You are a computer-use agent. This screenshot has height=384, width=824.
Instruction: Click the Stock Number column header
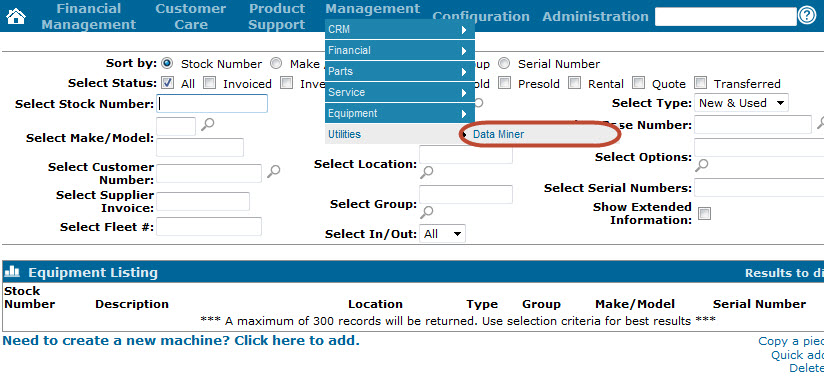(29, 297)
